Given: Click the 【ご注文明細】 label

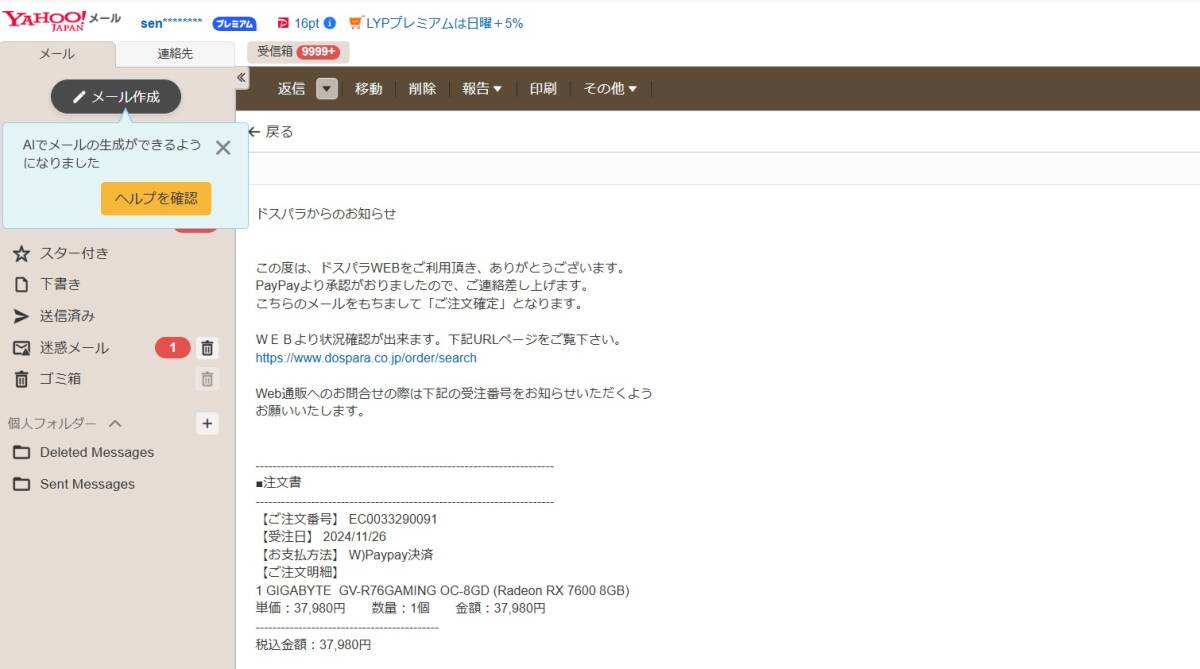Looking at the screenshot, I should click(x=298, y=572).
